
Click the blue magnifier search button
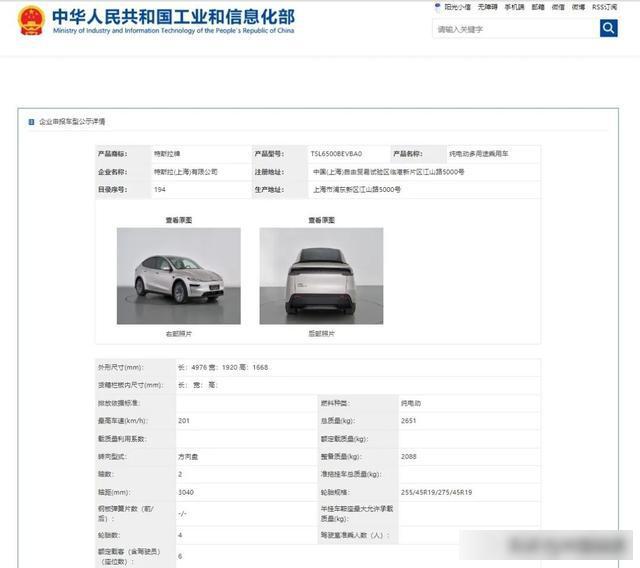coord(608,28)
